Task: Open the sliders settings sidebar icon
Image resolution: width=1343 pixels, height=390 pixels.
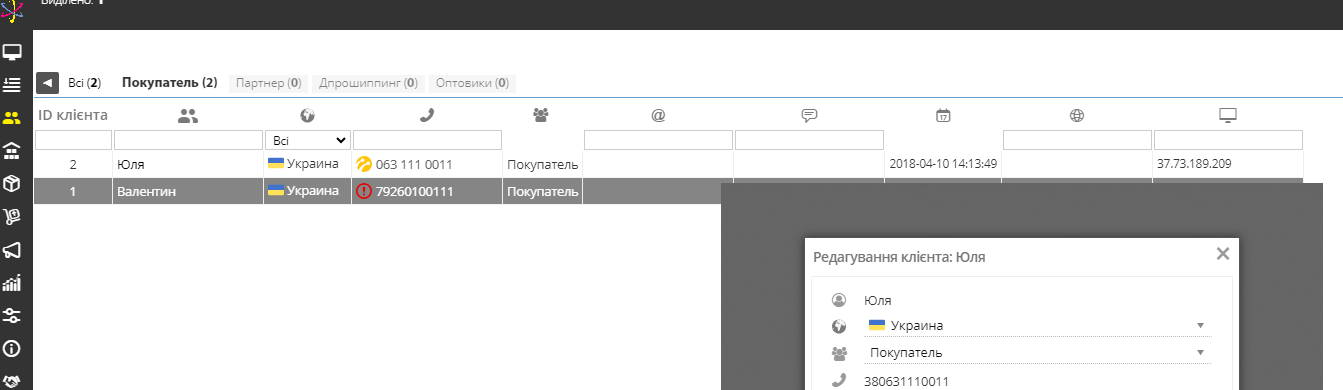Action: pyautogui.click(x=12, y=316)
